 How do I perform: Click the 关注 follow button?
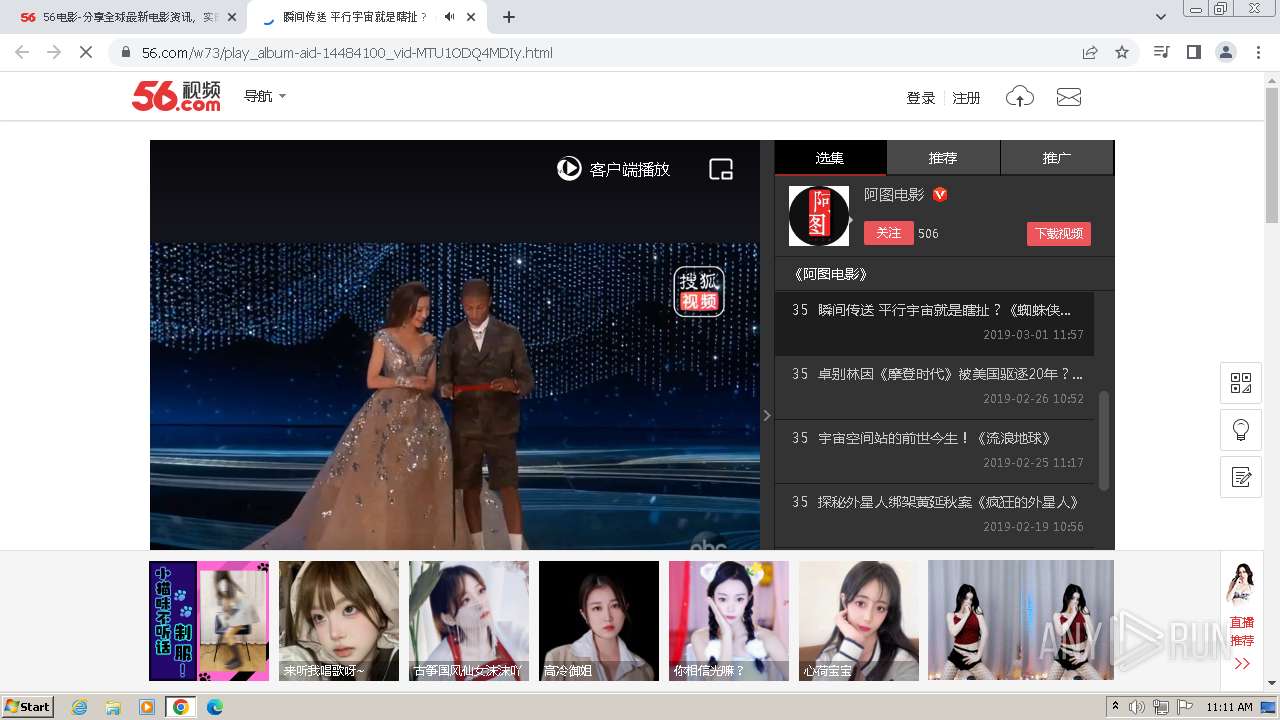889,233
